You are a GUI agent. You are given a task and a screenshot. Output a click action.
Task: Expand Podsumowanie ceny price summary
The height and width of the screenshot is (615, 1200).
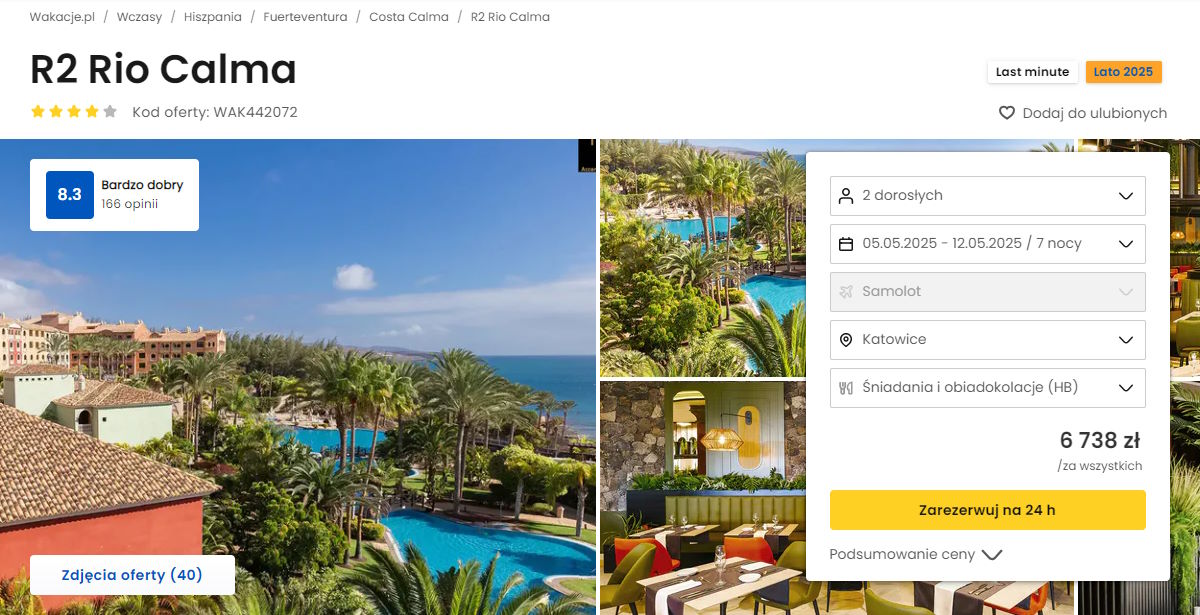(x=916, y=554)
